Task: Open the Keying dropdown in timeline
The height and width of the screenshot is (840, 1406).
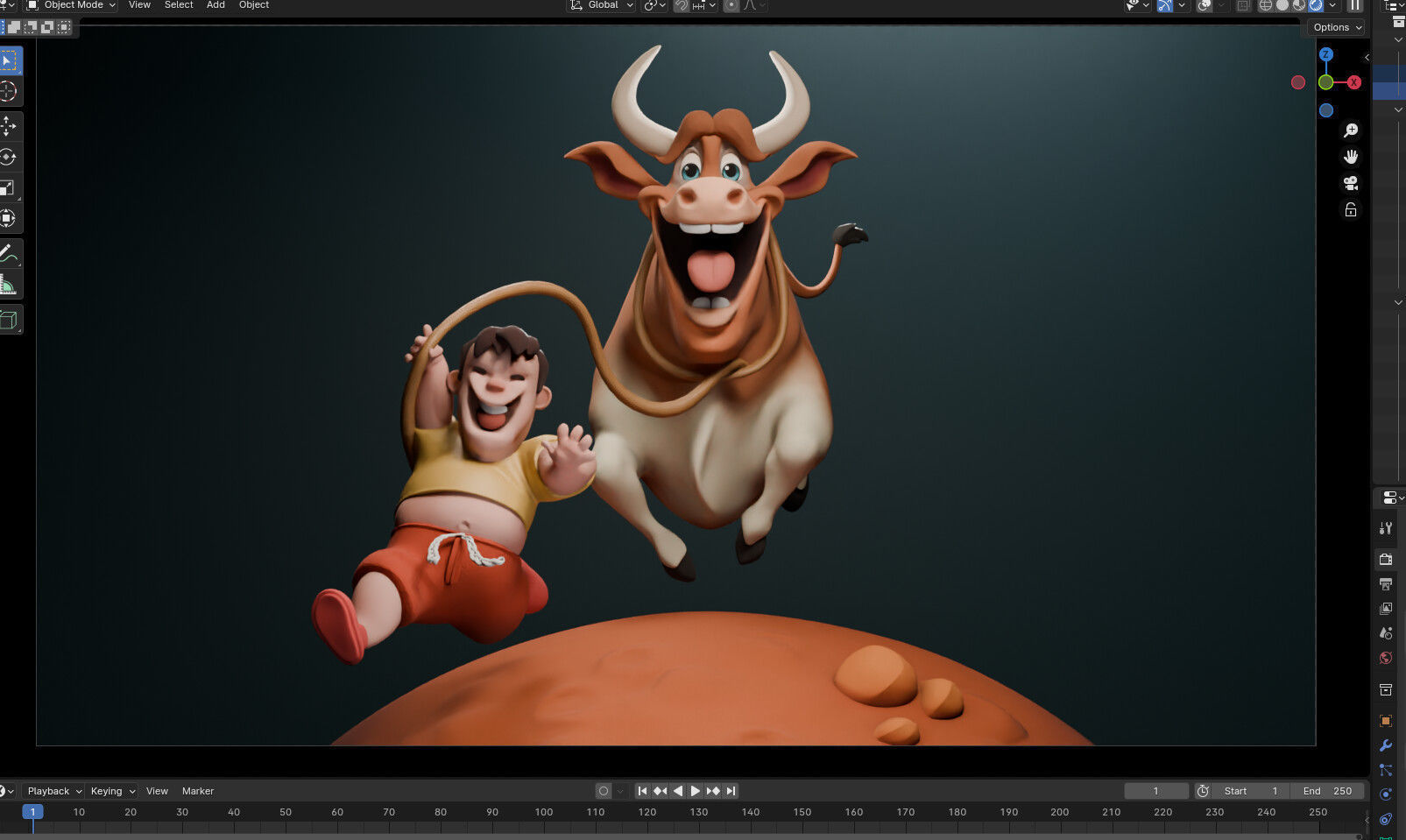Action: point(112,791)
